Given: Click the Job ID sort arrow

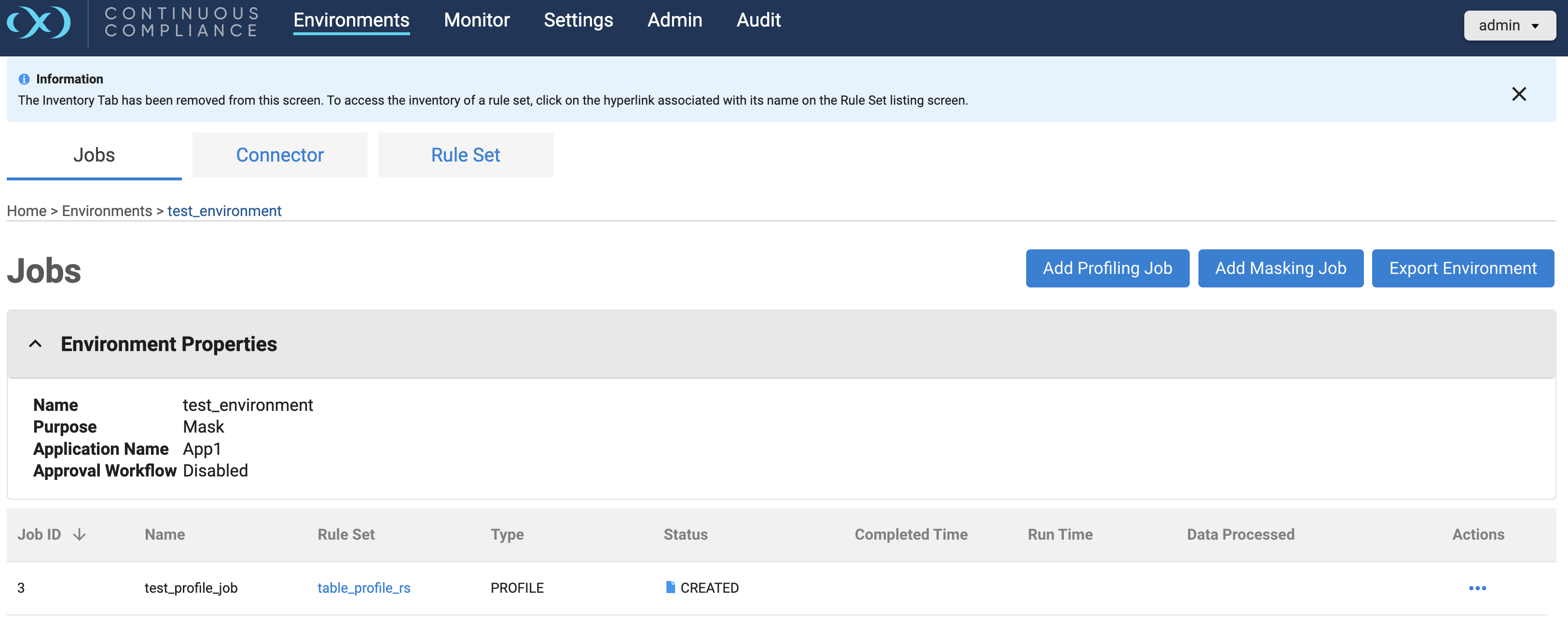Looking at the screenshot, I should pos(79,534).
